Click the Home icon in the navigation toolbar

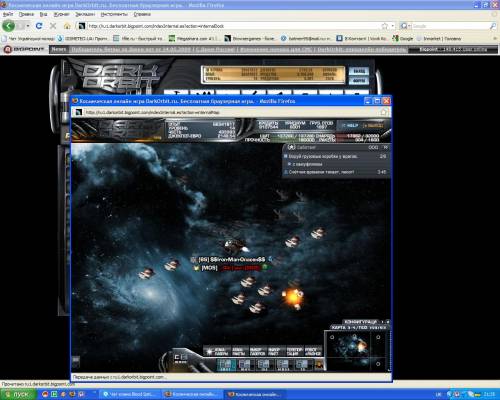(x=67, y=26)
